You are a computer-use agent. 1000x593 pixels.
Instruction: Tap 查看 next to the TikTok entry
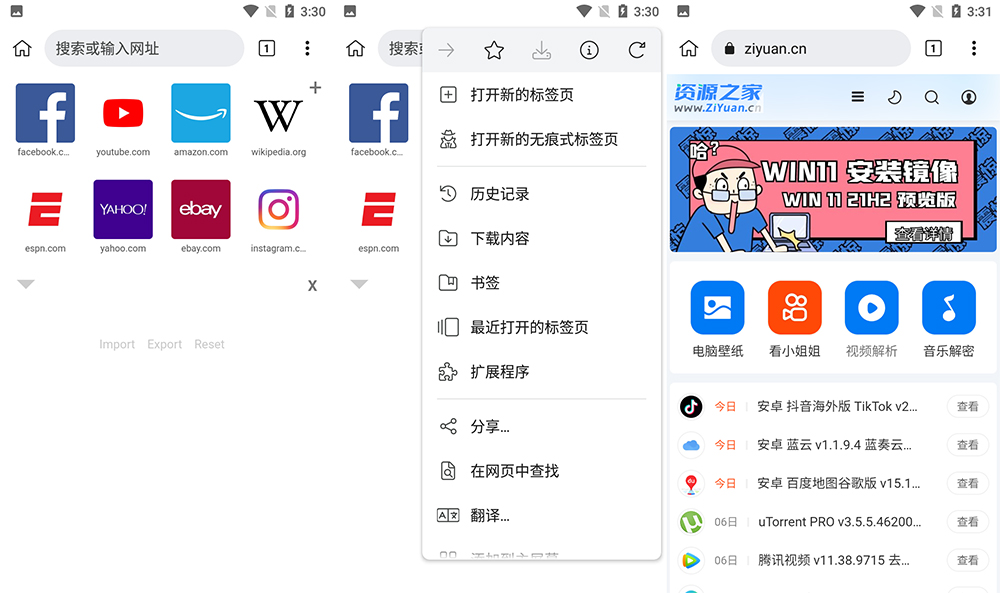click(967, 406)
